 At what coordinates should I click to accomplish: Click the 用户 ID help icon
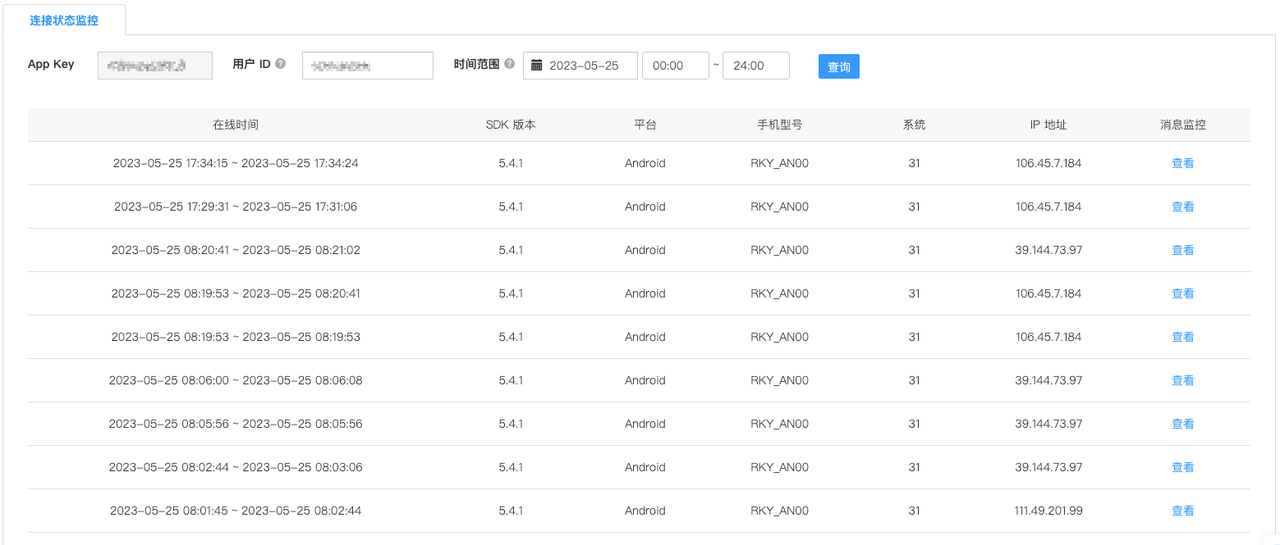280,64
